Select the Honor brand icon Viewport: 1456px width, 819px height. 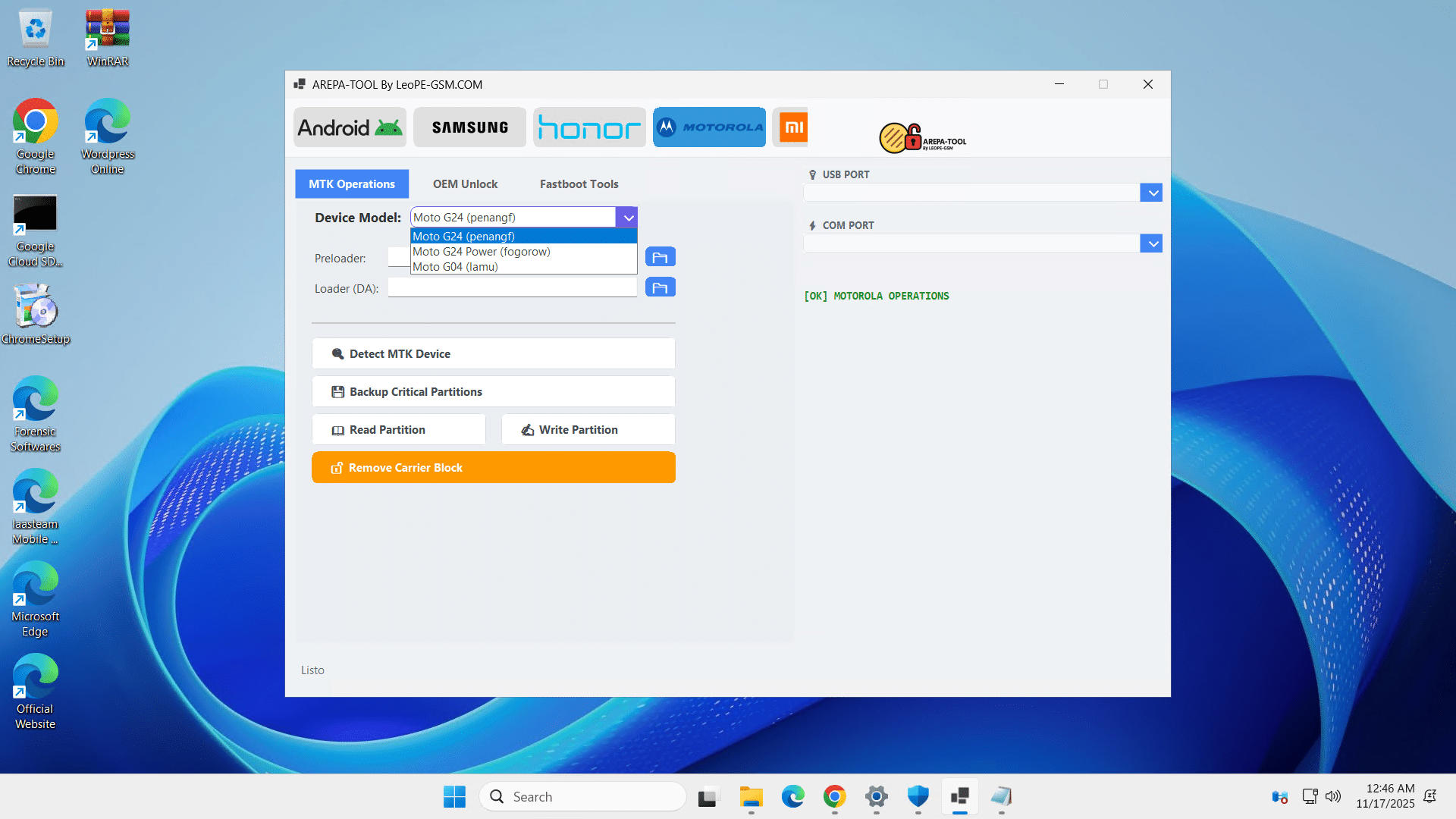[x=589, y=127]
